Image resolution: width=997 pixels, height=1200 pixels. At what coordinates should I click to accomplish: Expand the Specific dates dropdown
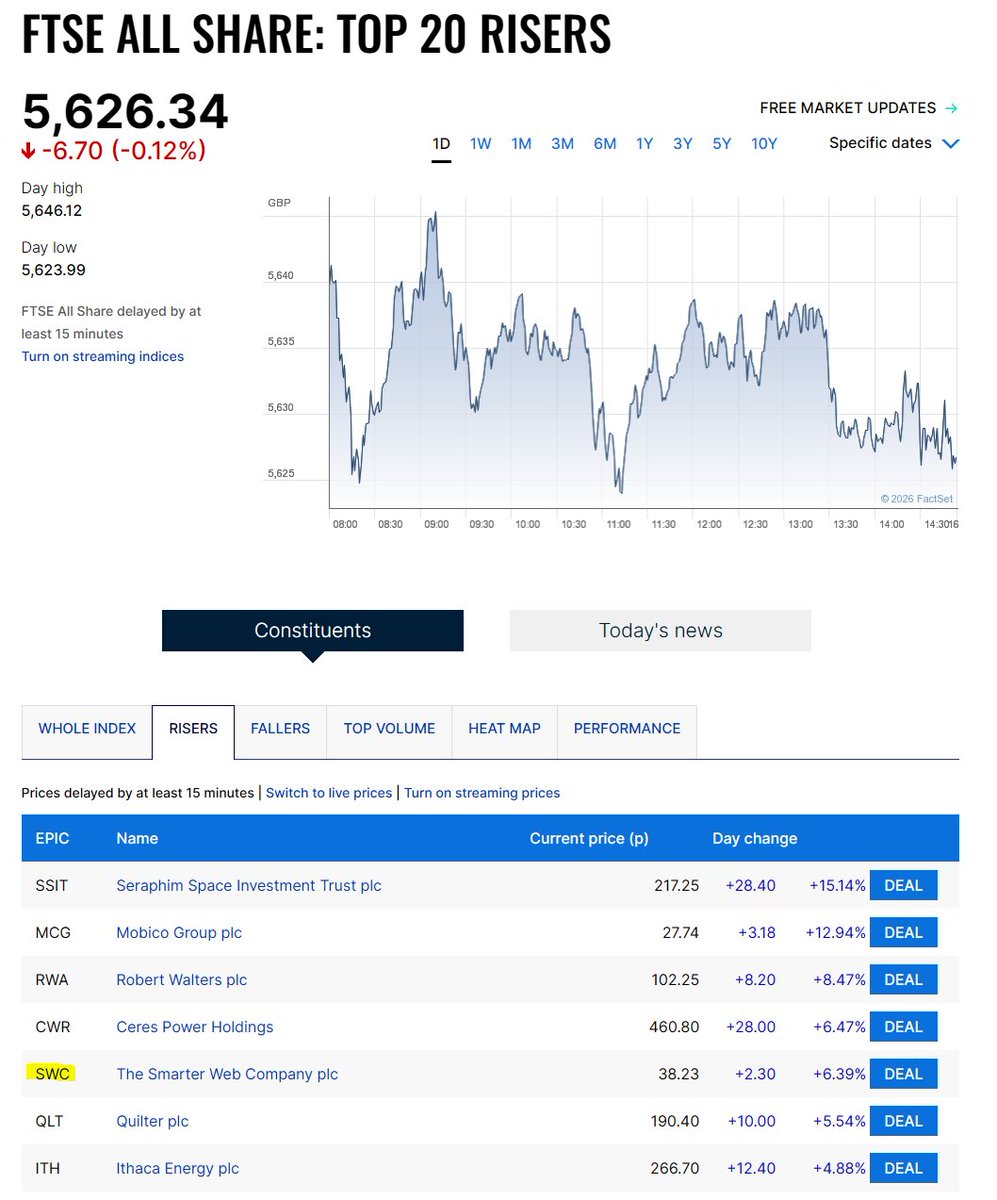pyautogui.click(x=894, y=143)
